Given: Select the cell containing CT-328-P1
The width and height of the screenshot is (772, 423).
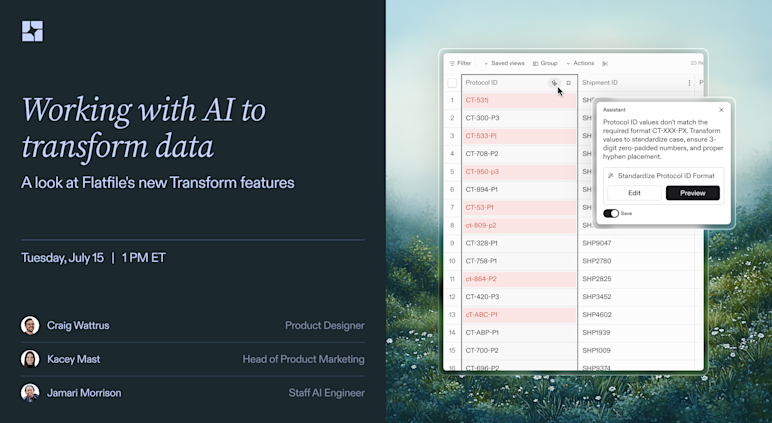Looking at the screenshot, I should (519, 243).
